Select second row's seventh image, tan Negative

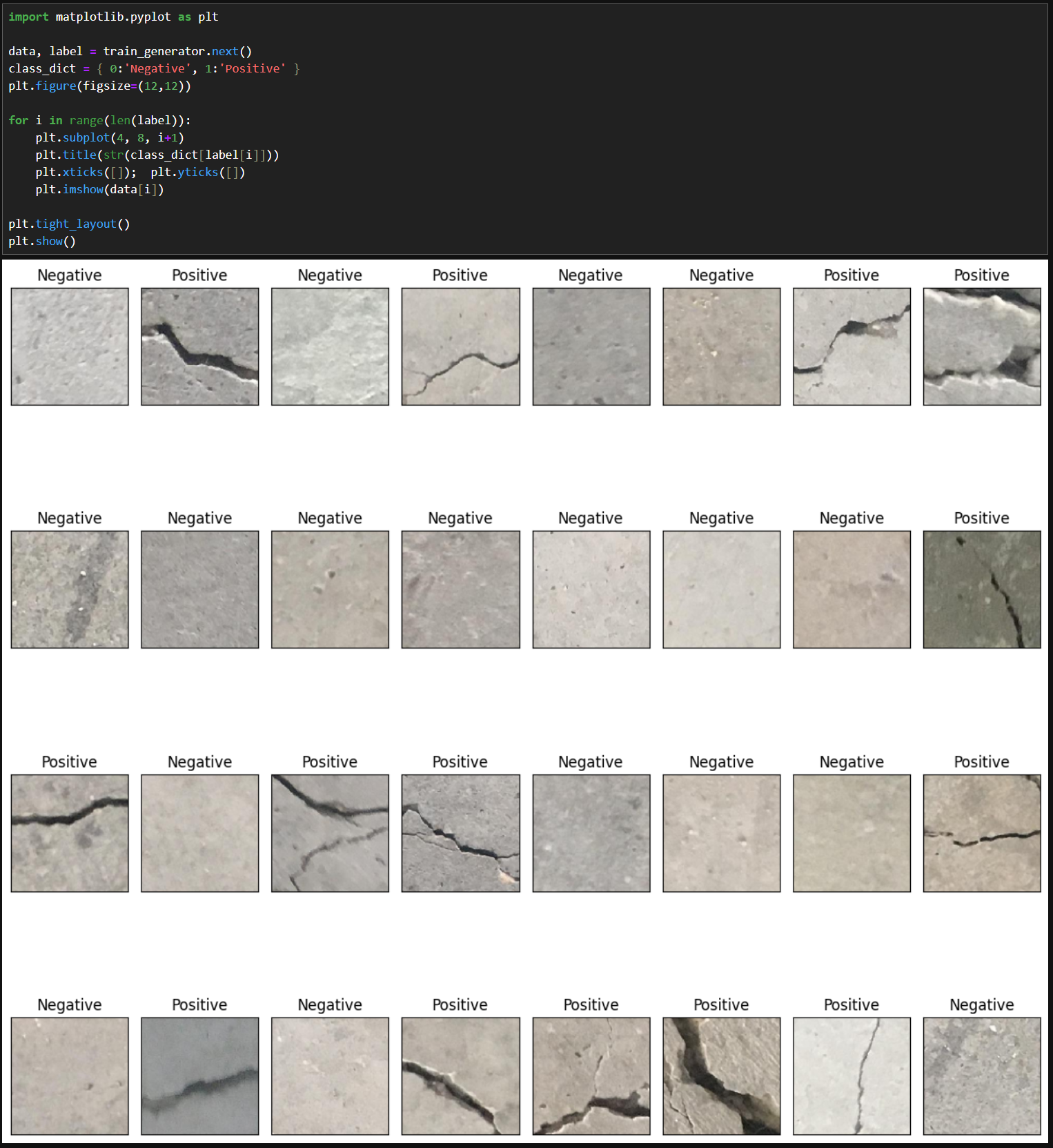coord(852,590)
